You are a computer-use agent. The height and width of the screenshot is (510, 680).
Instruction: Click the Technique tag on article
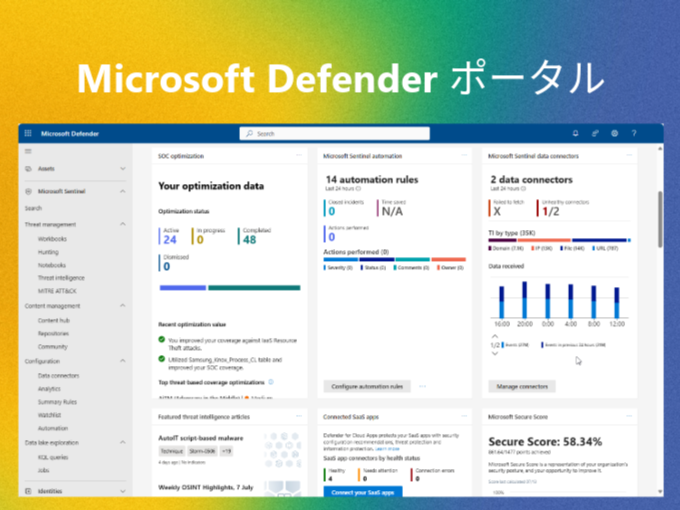172,451
